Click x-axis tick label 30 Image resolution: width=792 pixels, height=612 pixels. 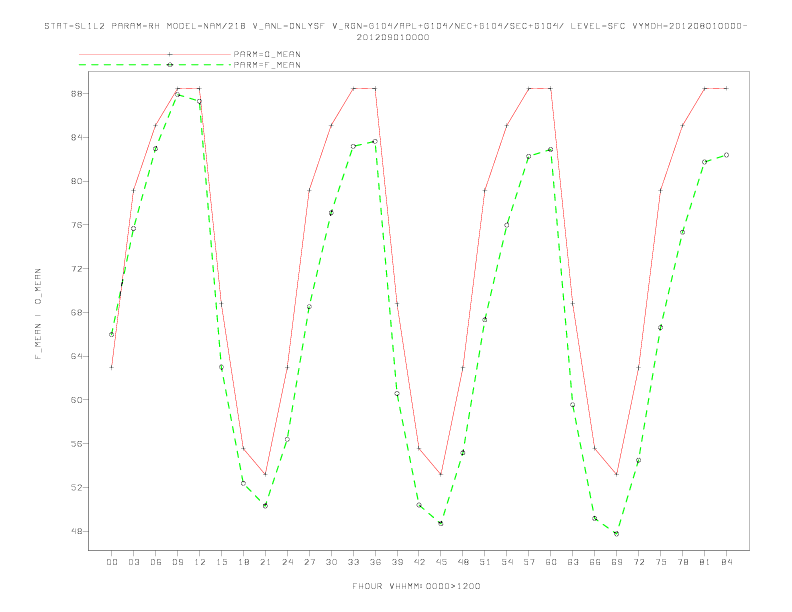(x=331, y=562)
